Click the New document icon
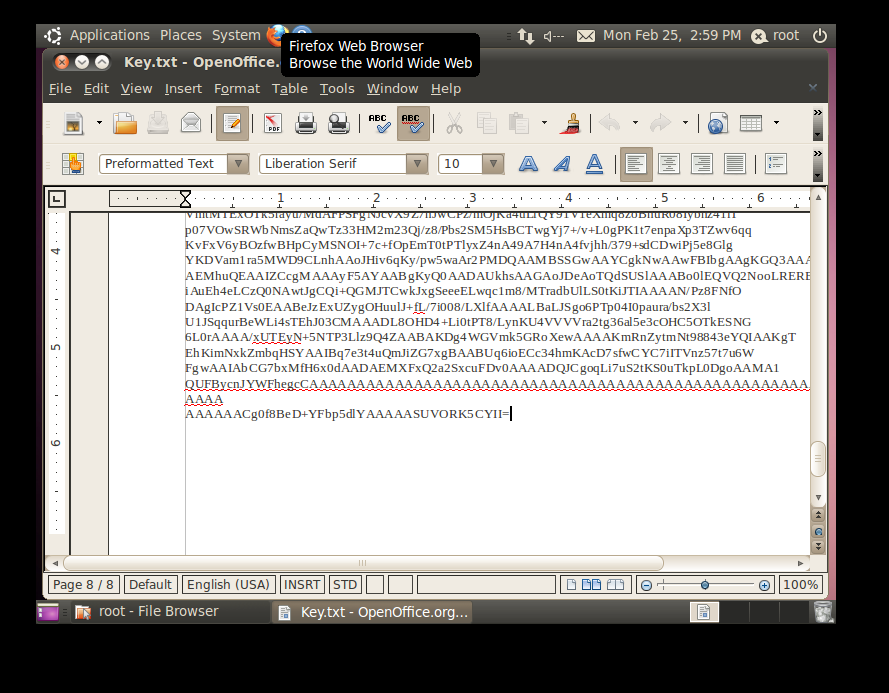 [74, 123]
